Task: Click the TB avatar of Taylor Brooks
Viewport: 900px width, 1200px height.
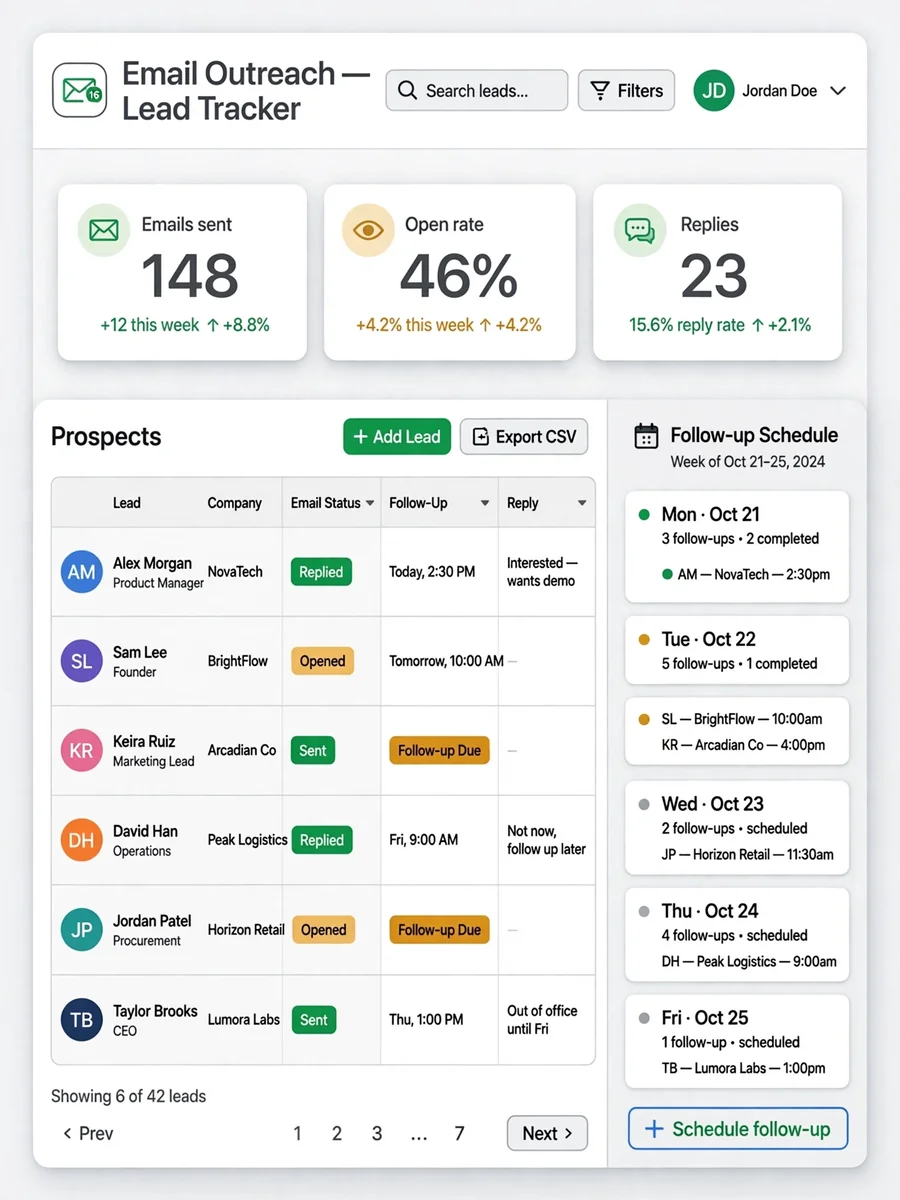Action: [81, 1020]
